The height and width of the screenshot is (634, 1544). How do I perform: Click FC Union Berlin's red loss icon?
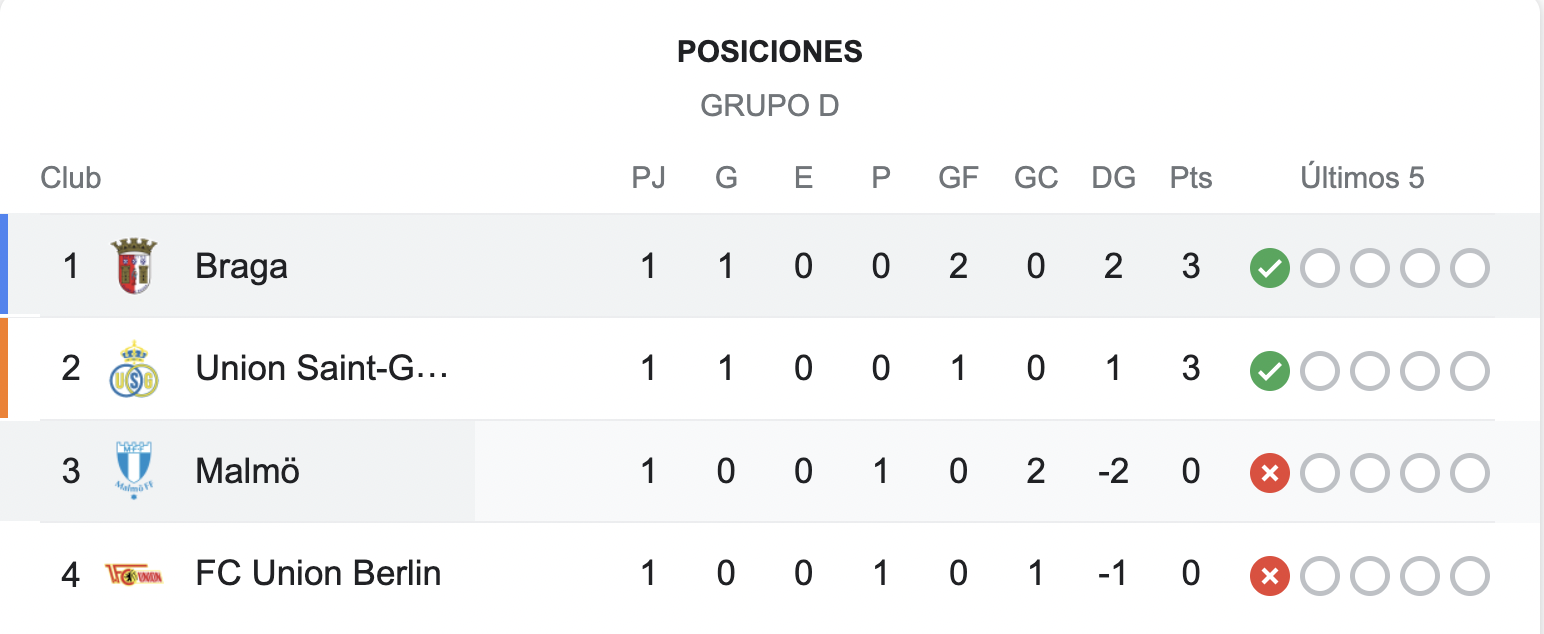tap(1270, 576)
